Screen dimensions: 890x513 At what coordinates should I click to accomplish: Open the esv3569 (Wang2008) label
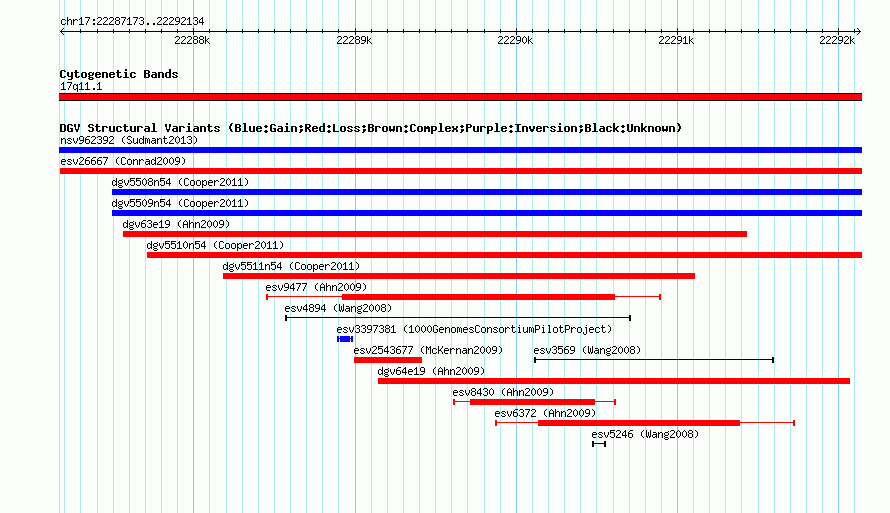[587, 350]
